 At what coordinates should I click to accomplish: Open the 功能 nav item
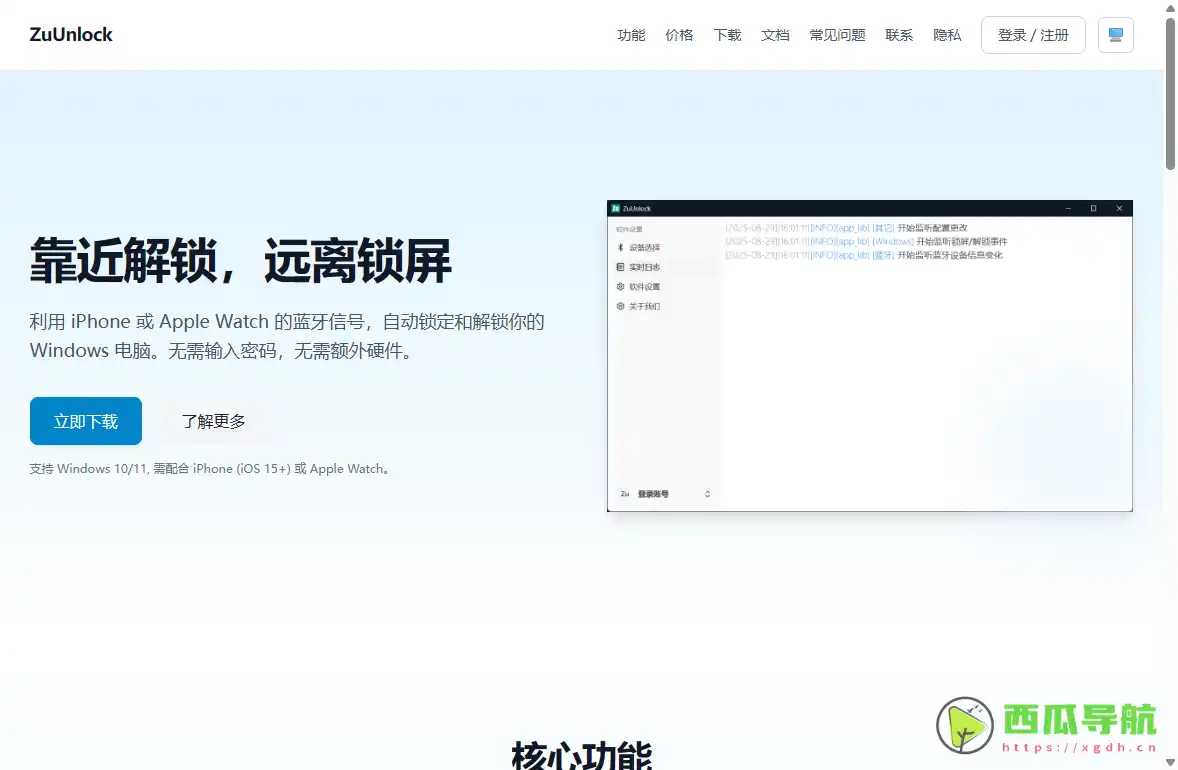pos(631,35)
